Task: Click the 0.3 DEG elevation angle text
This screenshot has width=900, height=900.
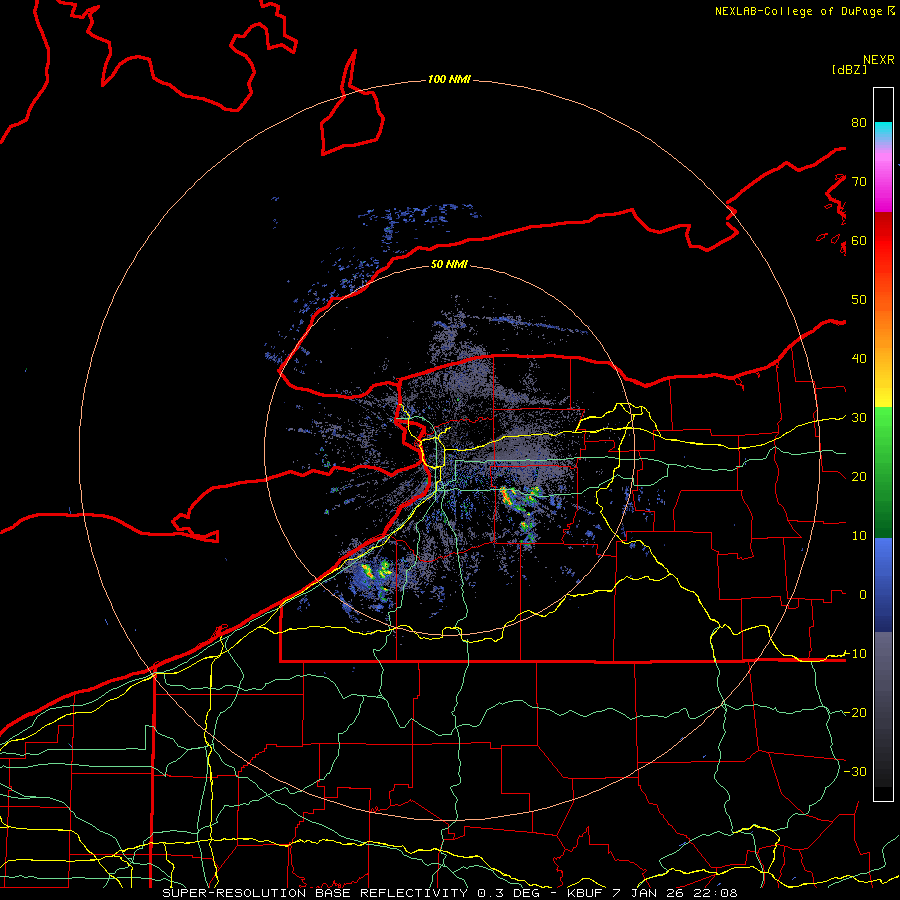Action: (x=511, y=893)
